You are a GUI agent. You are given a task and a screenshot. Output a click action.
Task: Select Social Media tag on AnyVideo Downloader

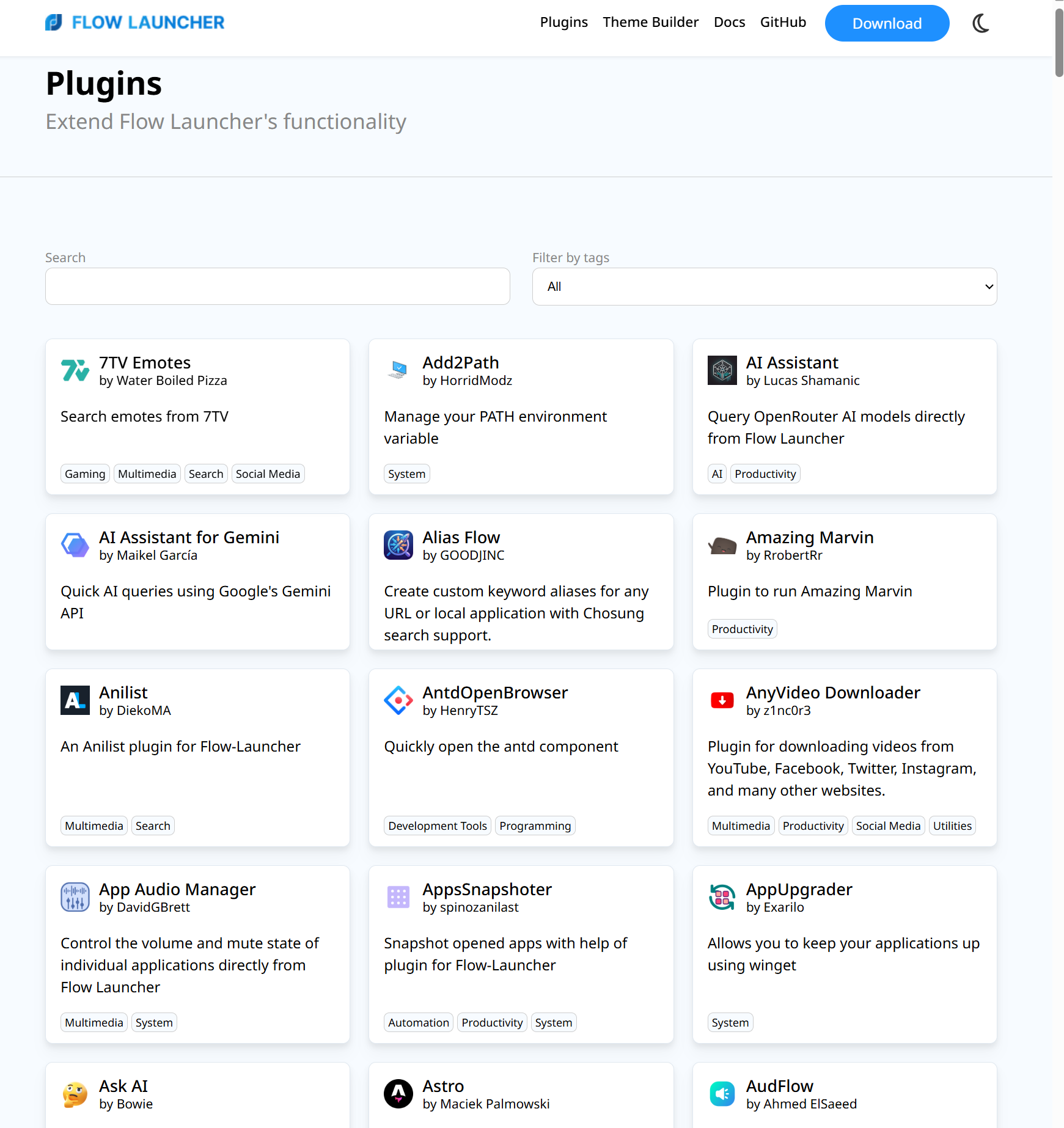[888, 826]
